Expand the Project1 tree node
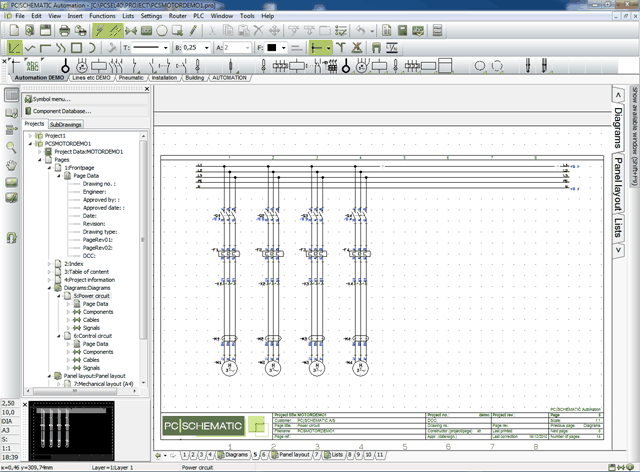Screen dimensions: 640x472 30,136
